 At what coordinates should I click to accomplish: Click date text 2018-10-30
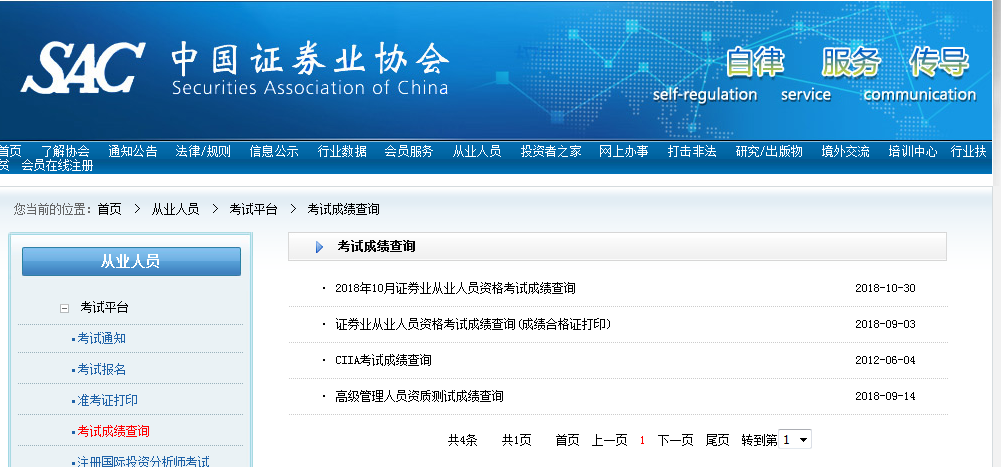(885, 288)
